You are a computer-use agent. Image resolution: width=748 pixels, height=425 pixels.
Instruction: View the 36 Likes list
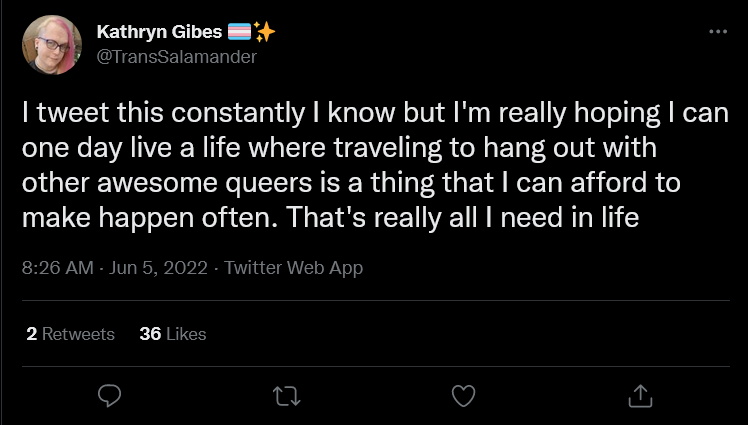click(x=173, y=334)
